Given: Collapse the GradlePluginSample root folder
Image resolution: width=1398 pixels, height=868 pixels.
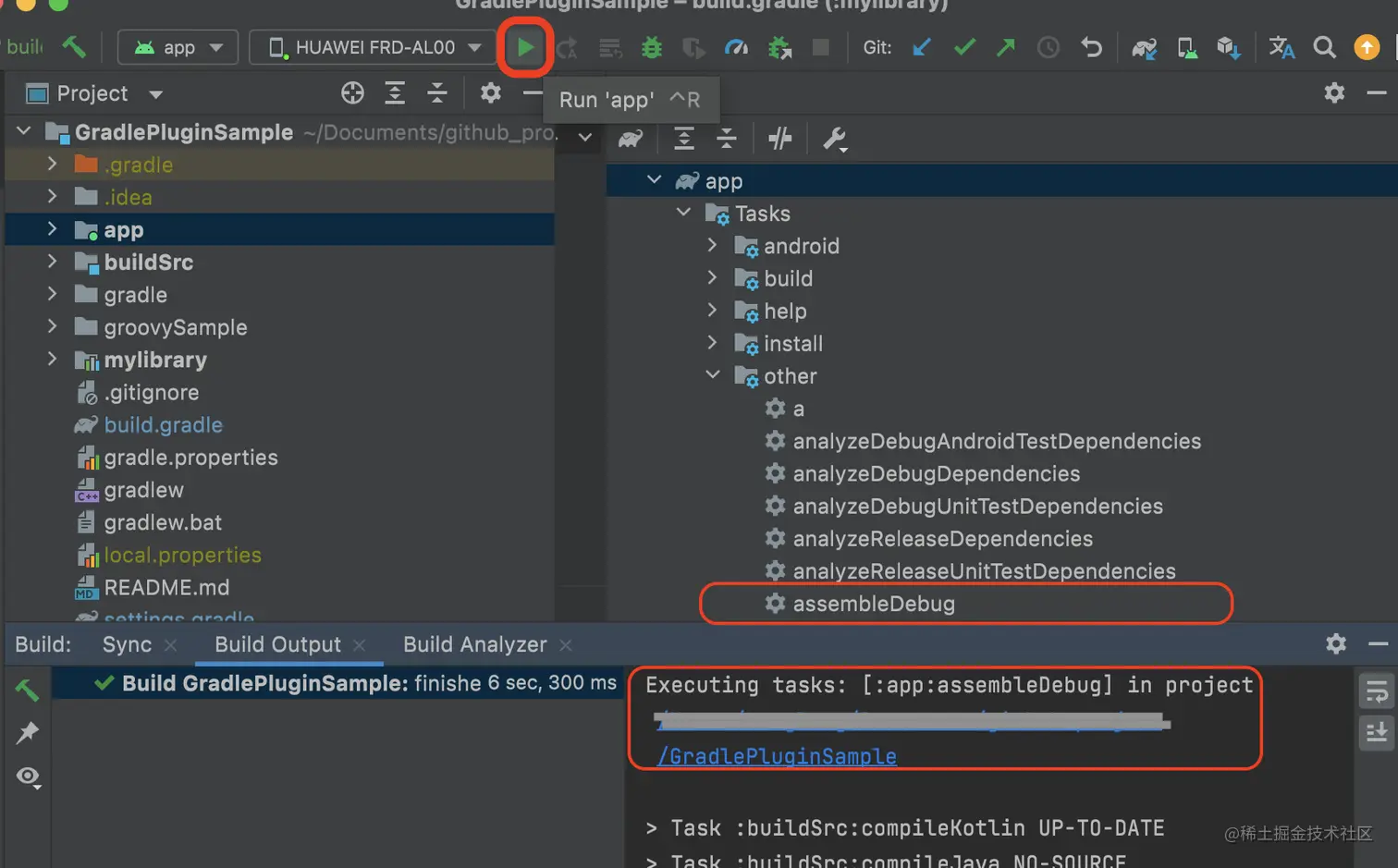Looking at the screenshot, I should pyautogui.click(x=25, y=131).
